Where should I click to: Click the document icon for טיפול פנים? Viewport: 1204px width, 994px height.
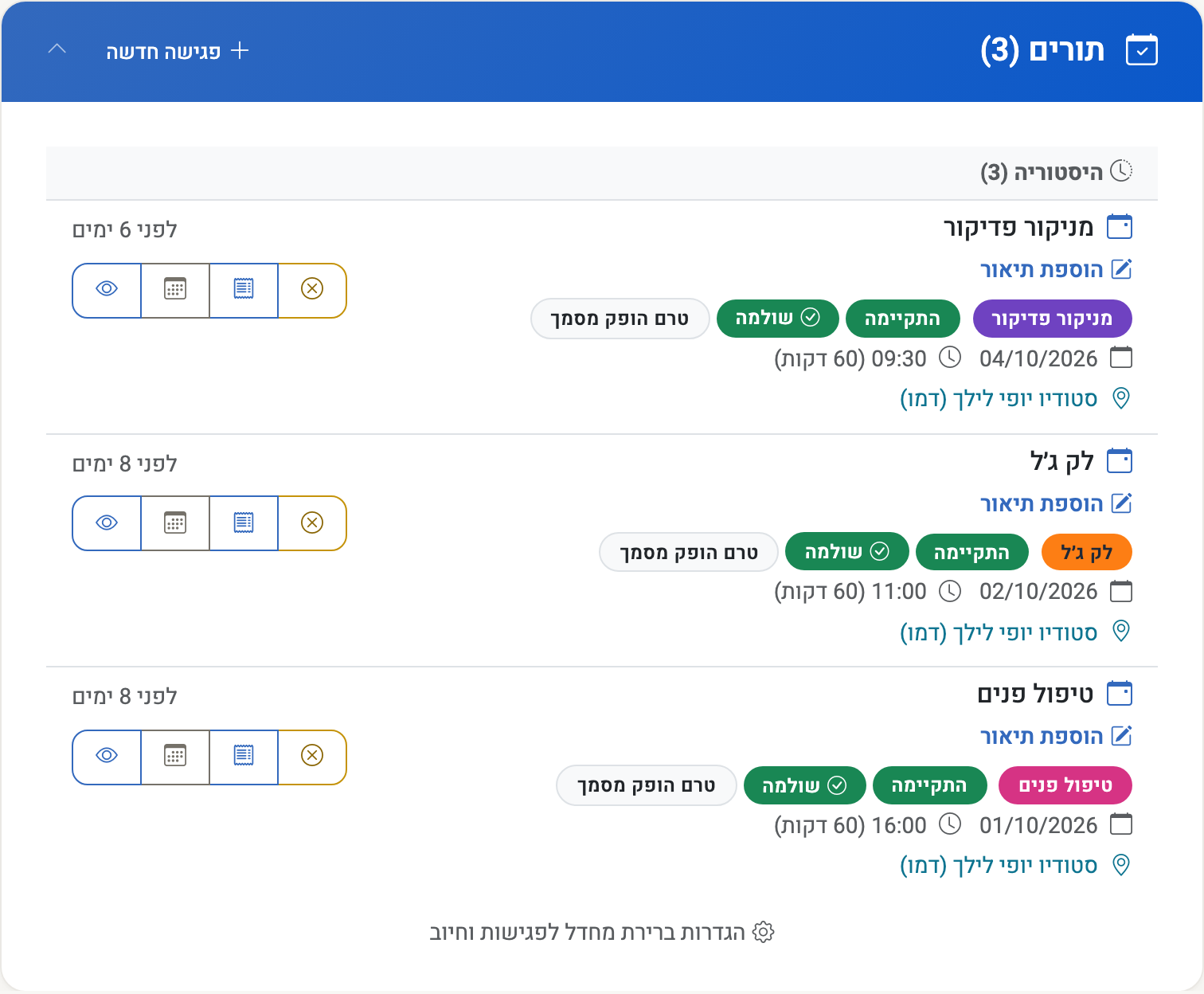[x=244, y=756]
